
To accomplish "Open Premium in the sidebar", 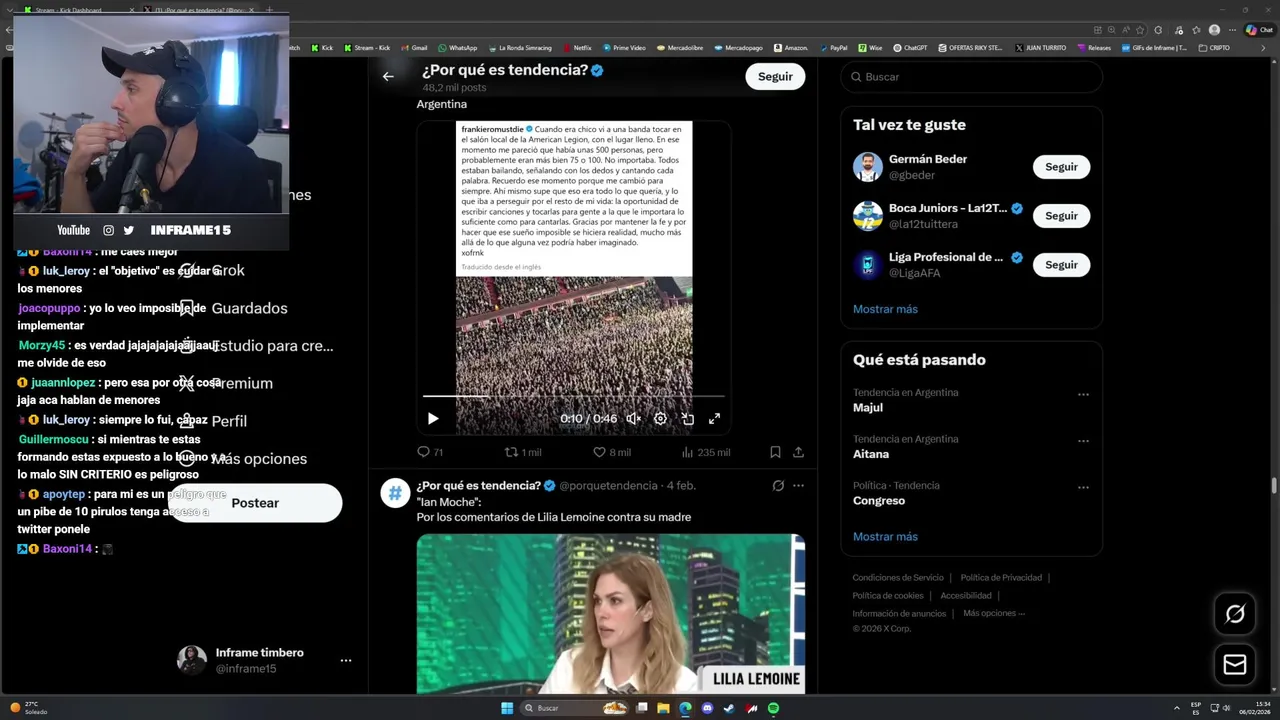I will tap(227, 383).
